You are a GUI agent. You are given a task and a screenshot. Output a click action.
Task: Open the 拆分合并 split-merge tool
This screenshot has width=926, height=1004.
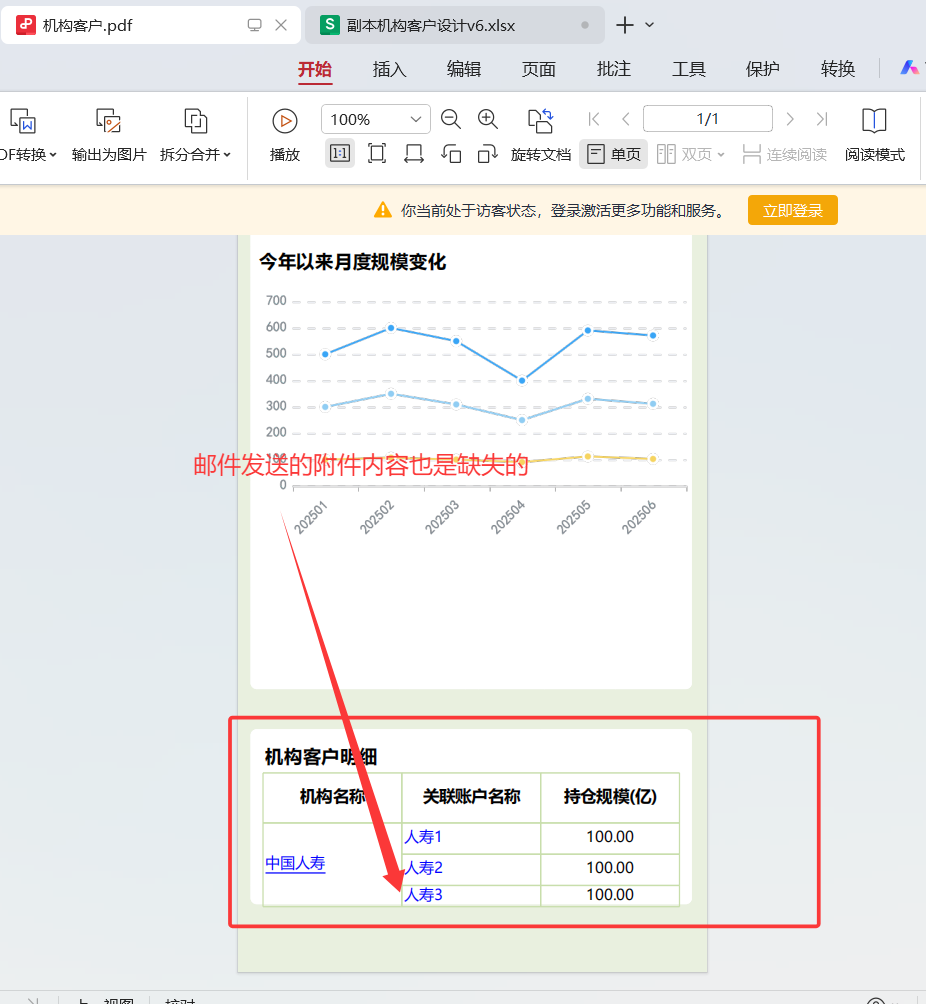click(x=195, y=135)
